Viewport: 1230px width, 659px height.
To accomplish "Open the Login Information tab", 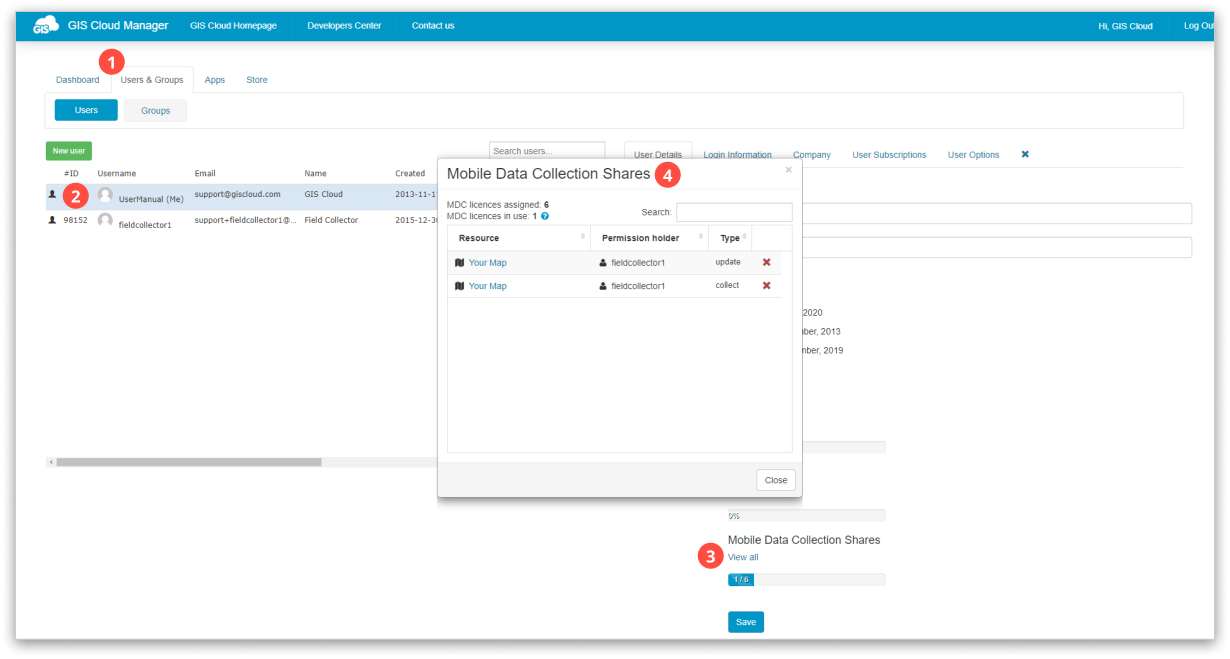I will pos(736,155).
